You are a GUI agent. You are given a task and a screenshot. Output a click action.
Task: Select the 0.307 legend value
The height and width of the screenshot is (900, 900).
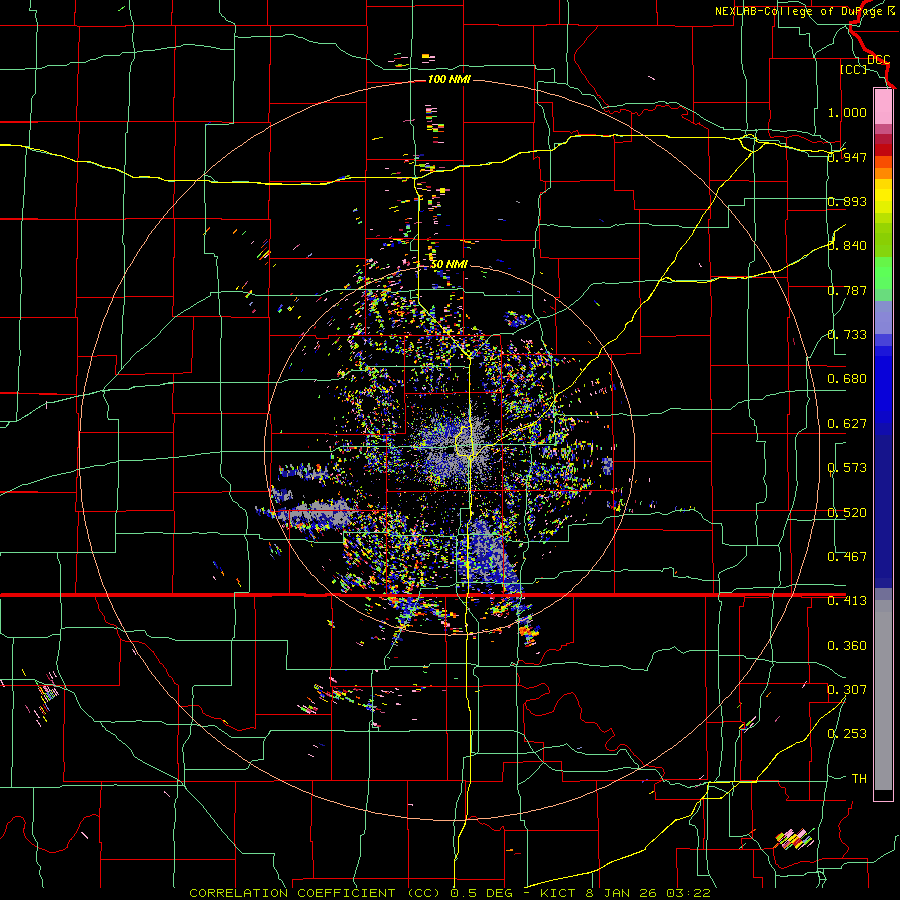847,690
